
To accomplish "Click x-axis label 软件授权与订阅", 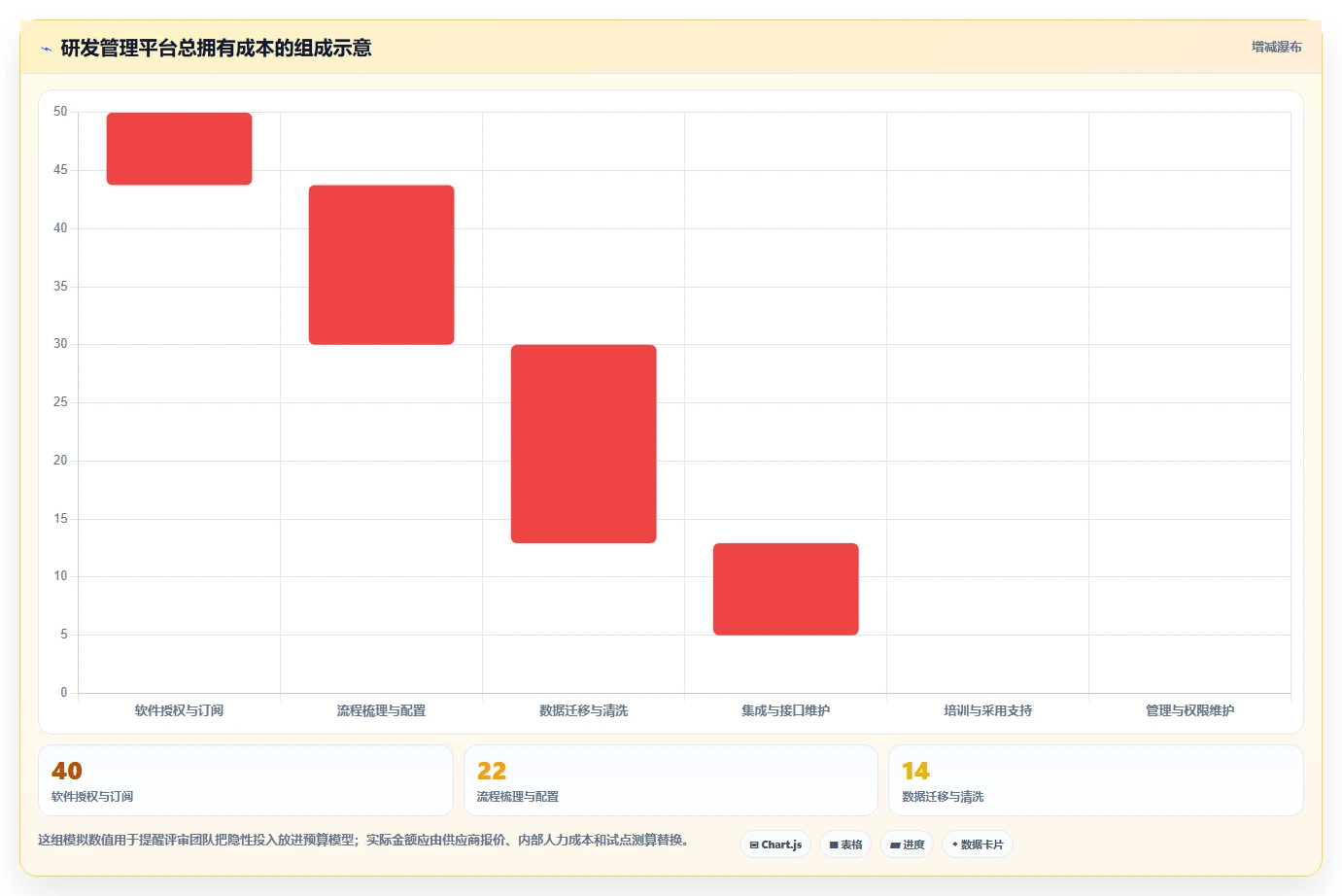I will (x=179, y=710).
